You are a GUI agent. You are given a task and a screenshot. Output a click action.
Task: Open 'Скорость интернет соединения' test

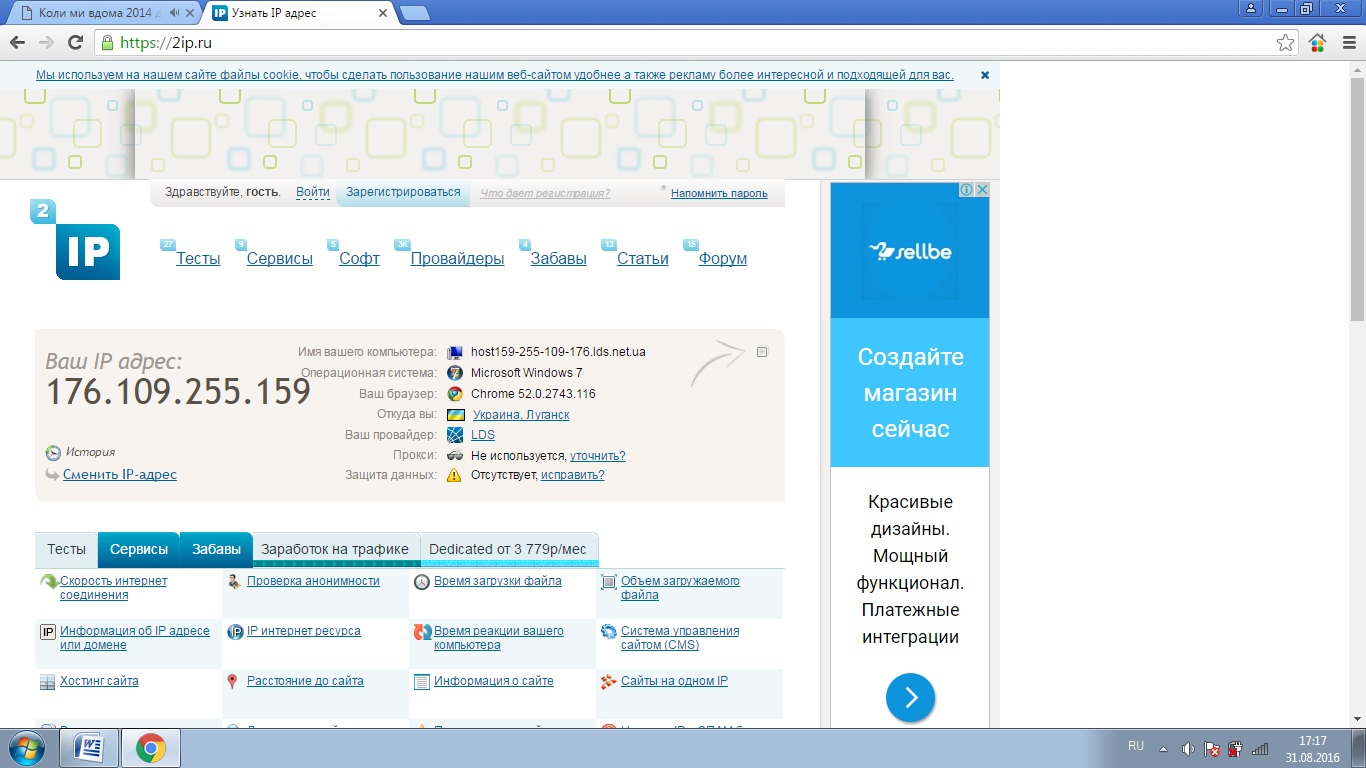[x=114, y=588]
